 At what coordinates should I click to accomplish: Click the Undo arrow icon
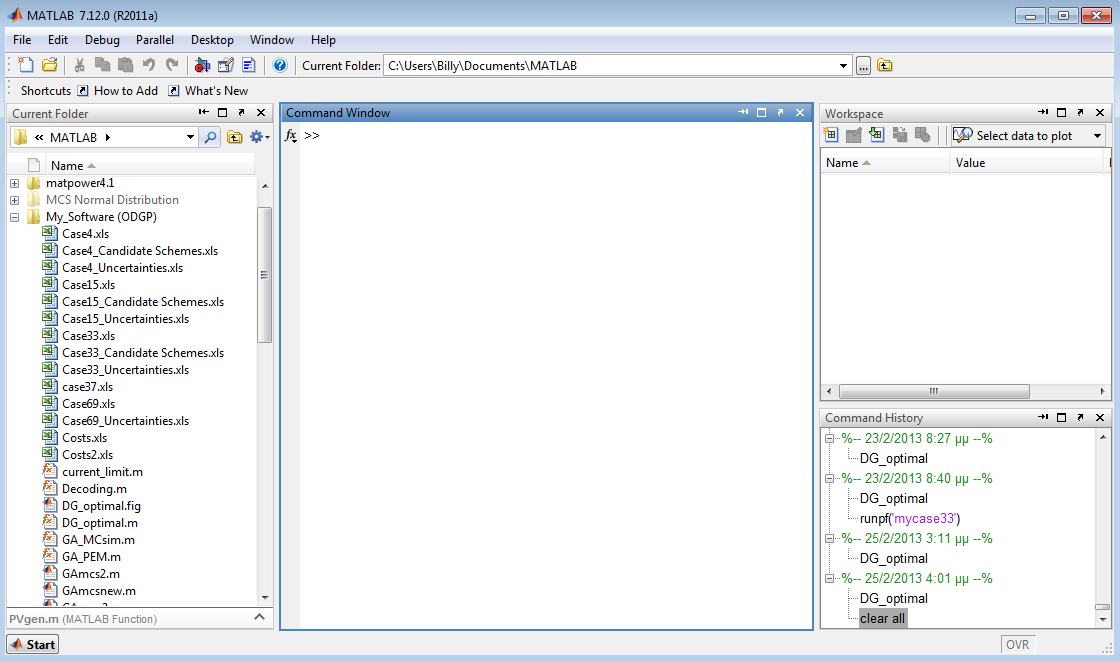[x=149, y=66]
